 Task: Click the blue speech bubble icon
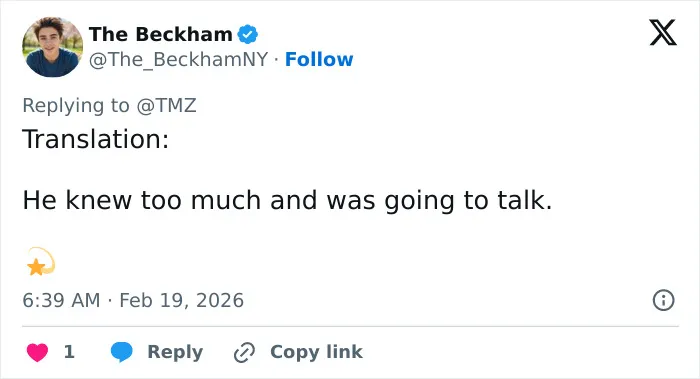(x=121, y=352)
